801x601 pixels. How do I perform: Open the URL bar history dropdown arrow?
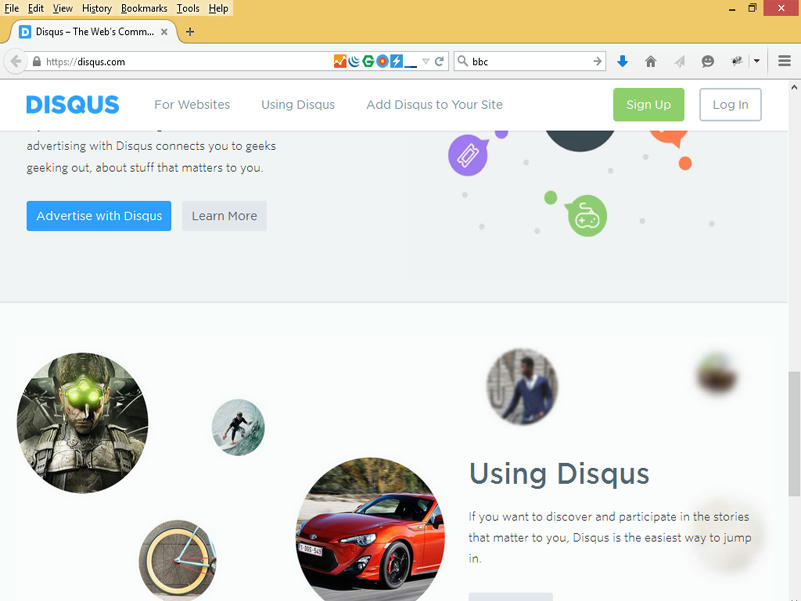(x=426, y=61)
